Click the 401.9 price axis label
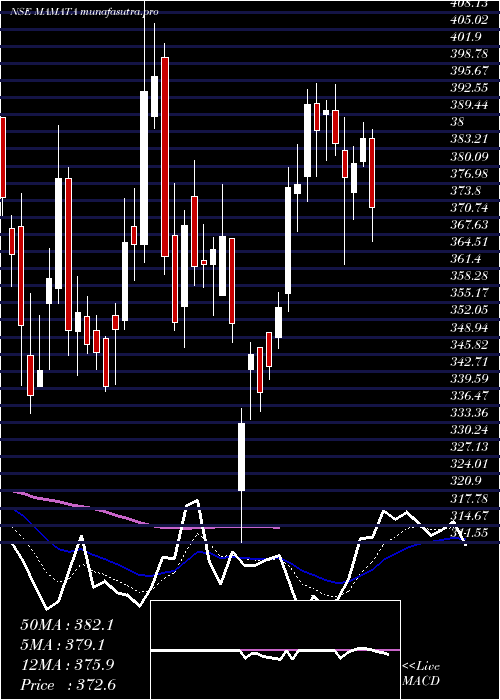This screenshot has height=700, width=500. click(x=466, y=37)
